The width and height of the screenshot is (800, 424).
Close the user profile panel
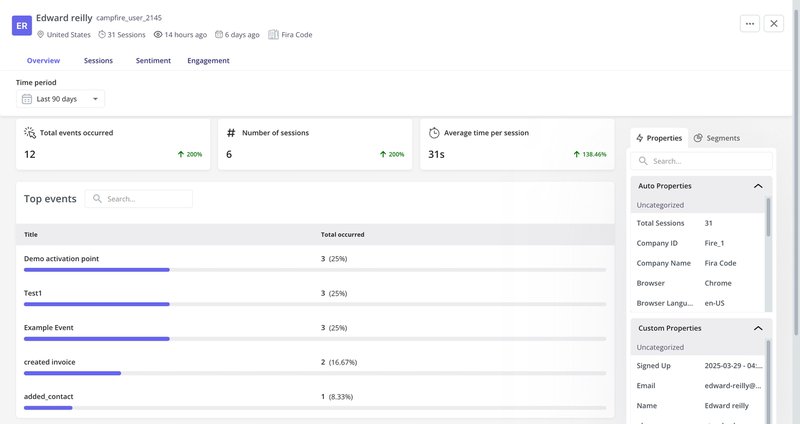pyautogui.click(x=774, y=24)
